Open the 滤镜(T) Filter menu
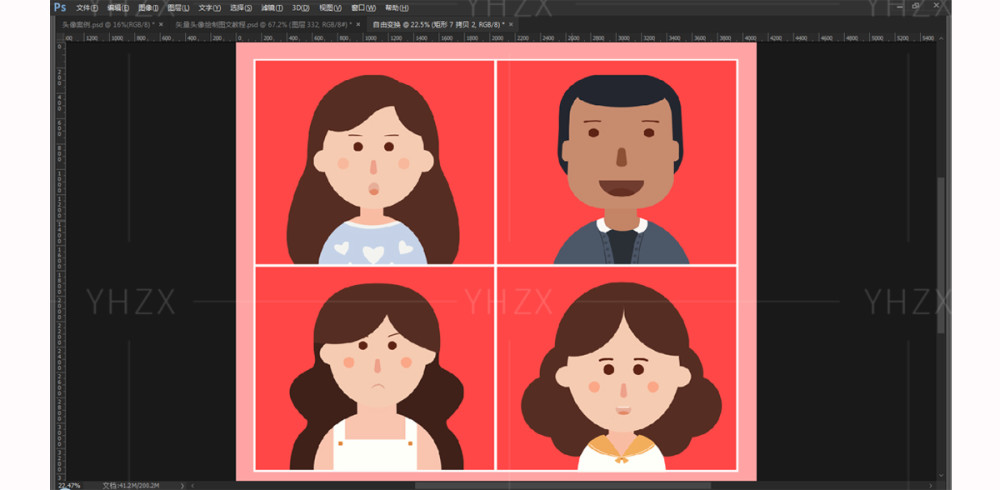The image size is (1000, 490). pyautogui.click(x=272, y=8)
